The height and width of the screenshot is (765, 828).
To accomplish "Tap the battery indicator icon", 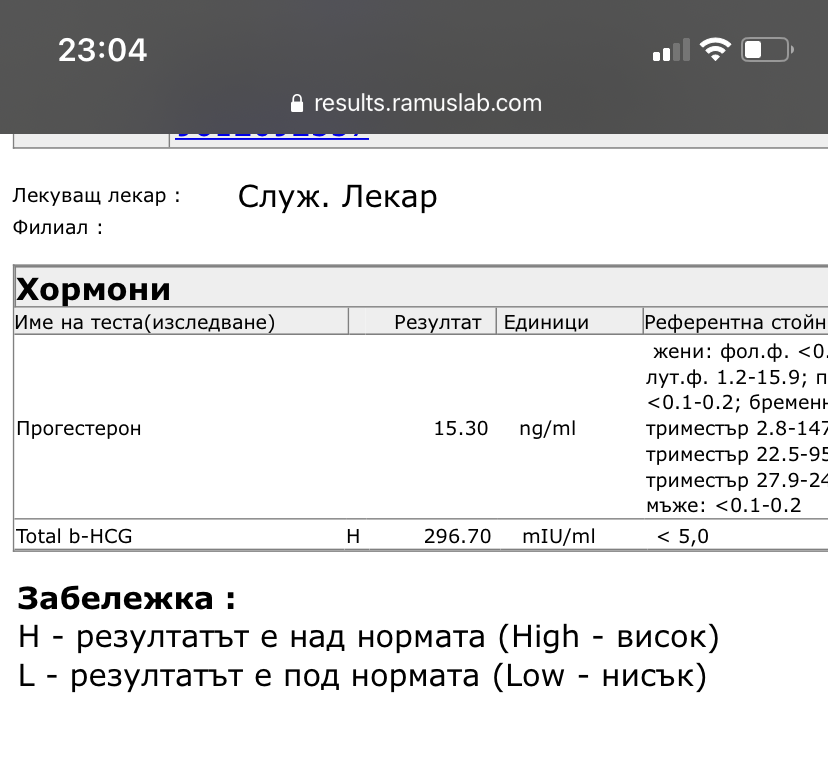I will (x=766, y=49).
